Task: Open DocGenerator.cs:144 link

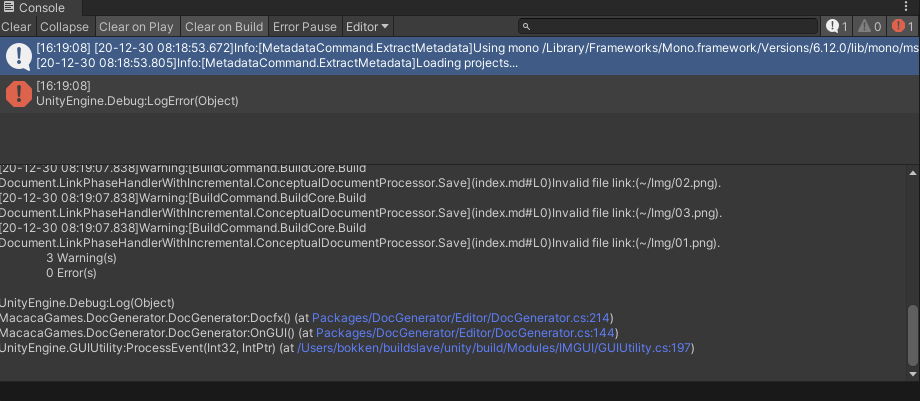Action: (465, 333)
